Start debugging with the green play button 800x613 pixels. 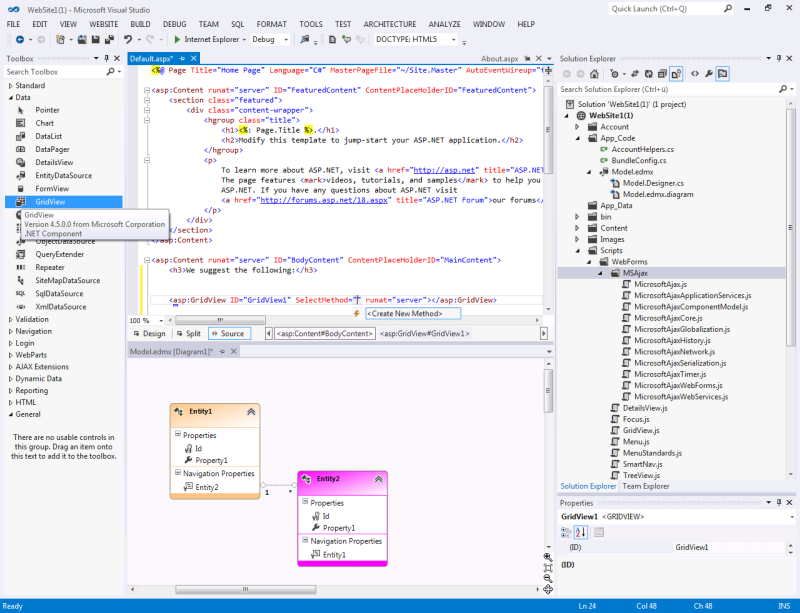point(175,40)
